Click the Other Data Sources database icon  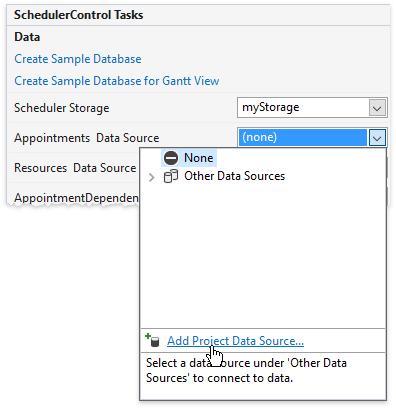pos(171,176)
